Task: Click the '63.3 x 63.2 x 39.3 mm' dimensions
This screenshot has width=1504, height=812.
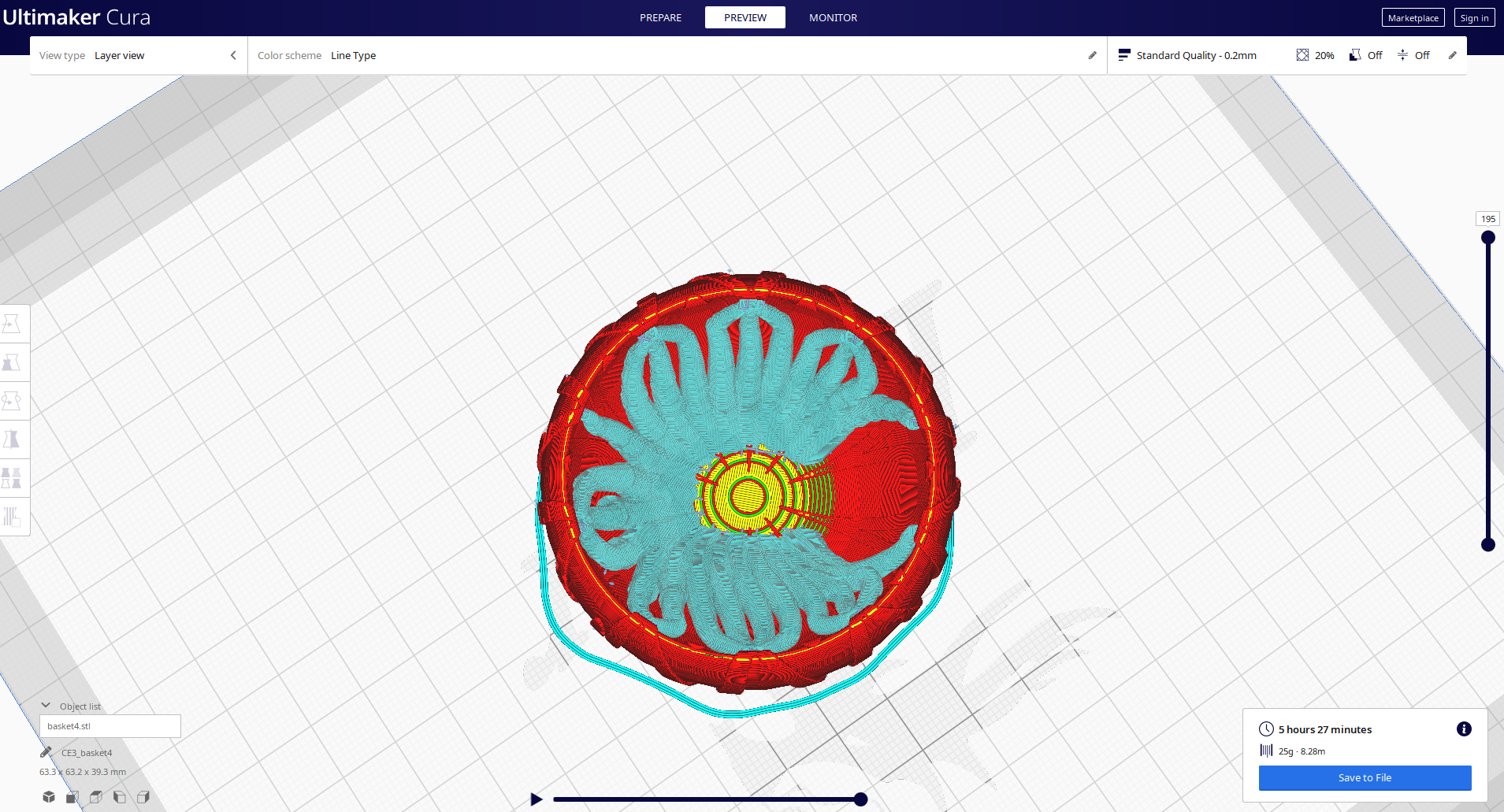Action: tap(83, 772)
